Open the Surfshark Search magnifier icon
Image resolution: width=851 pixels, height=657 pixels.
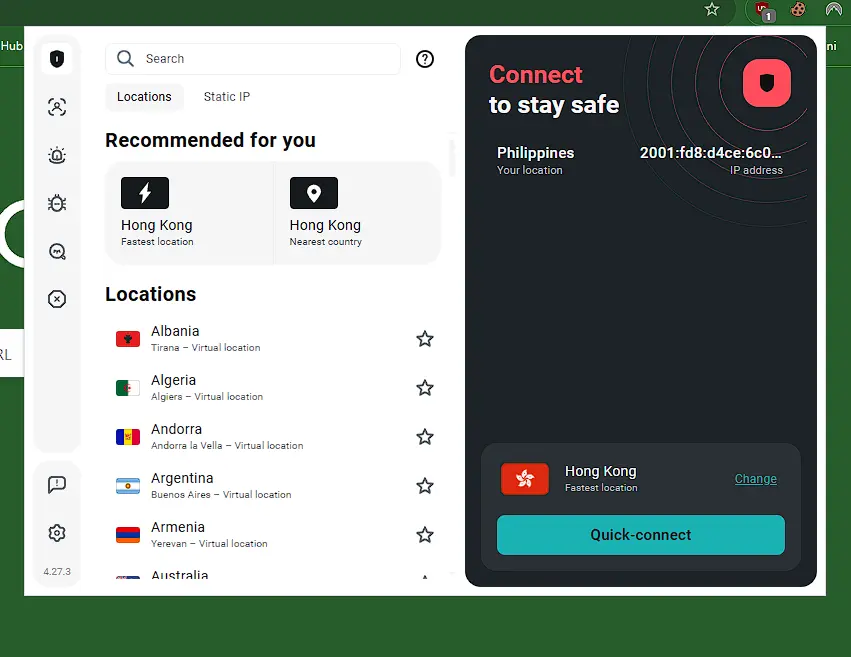click(57, 251)
